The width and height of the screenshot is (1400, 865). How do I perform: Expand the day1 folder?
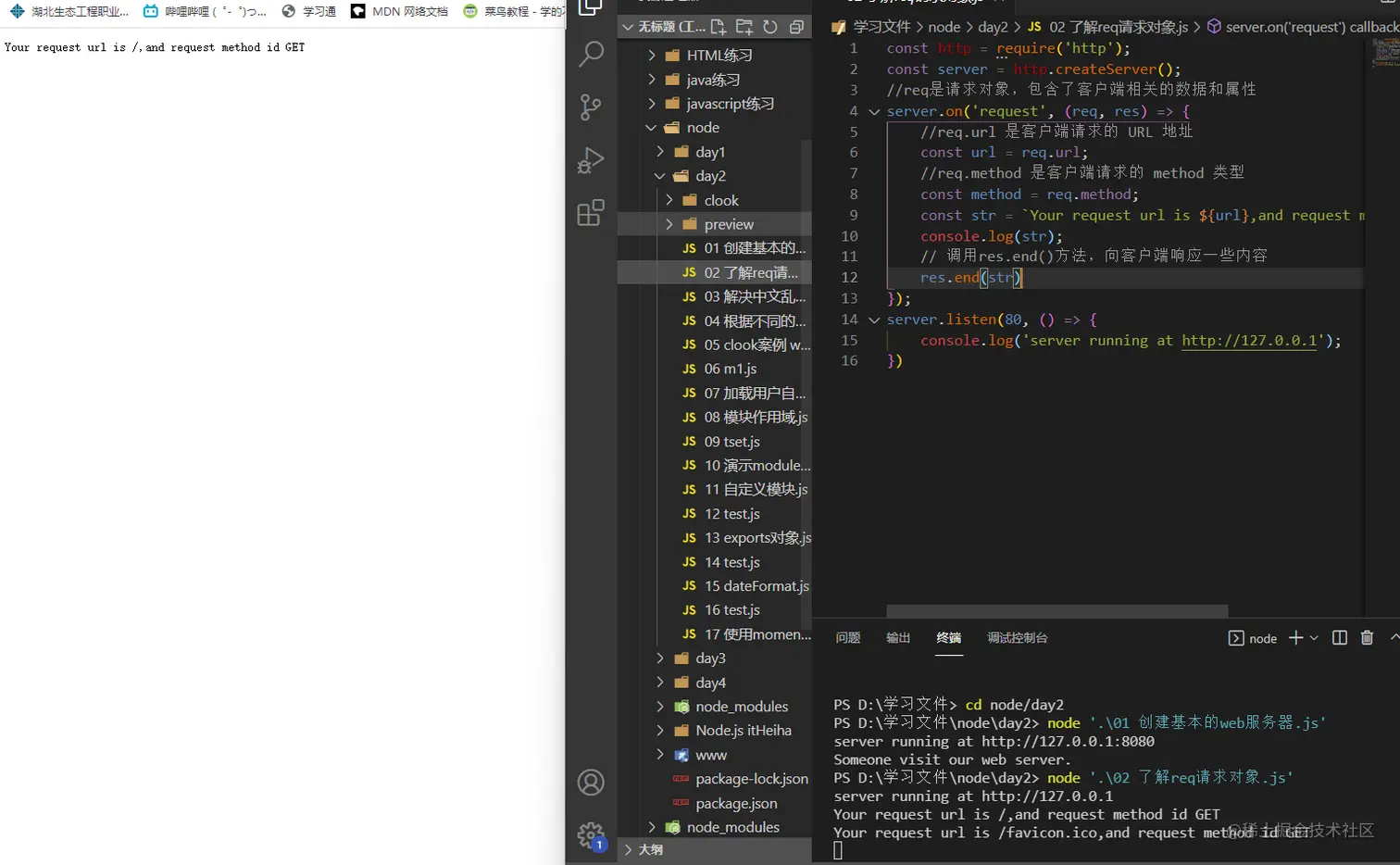(660, 152)
